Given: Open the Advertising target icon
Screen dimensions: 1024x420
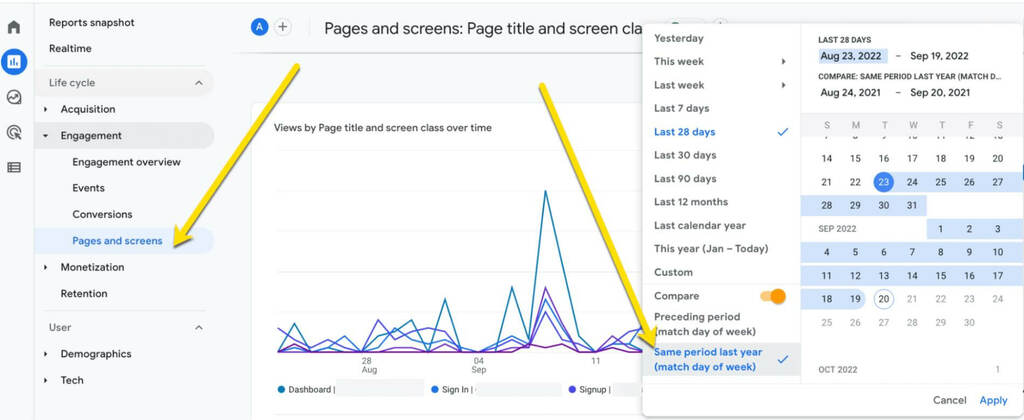Looking at the screenshot, I should pos(14,132).
